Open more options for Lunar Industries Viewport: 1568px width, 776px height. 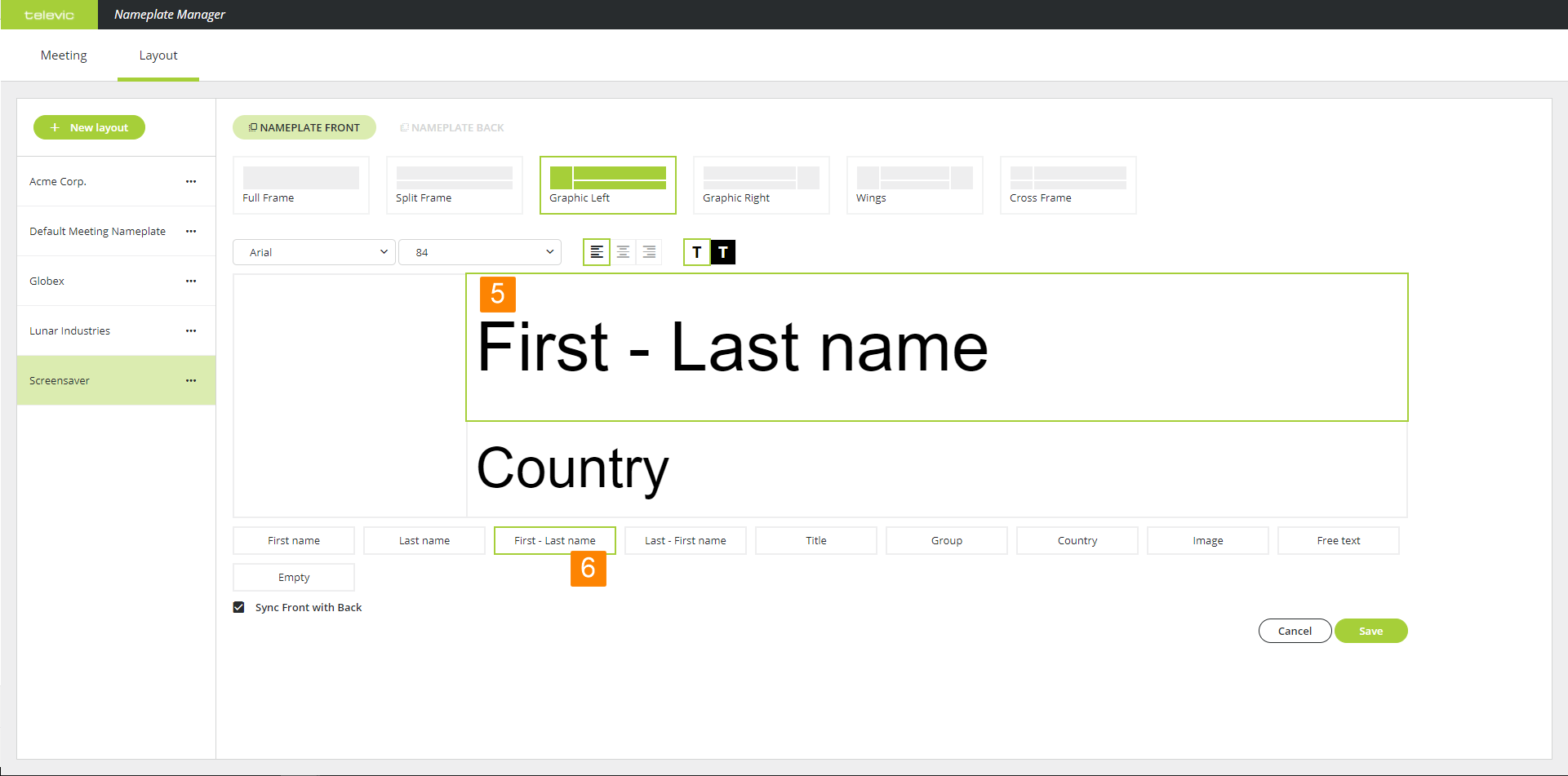click(x=191, y=330)
